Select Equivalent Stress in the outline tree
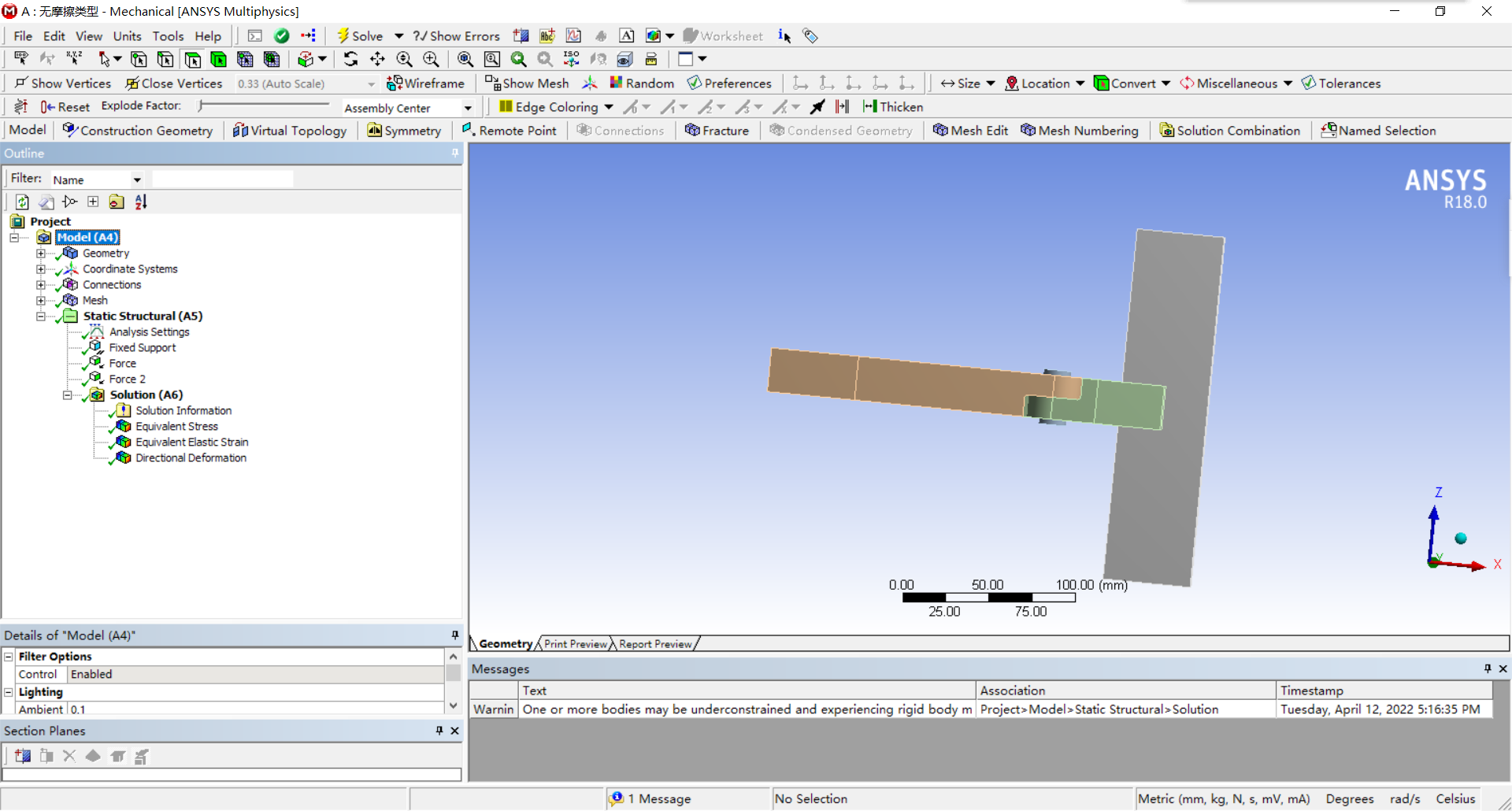This screenshot has width=1512, height=811. [x=176, y=427]
